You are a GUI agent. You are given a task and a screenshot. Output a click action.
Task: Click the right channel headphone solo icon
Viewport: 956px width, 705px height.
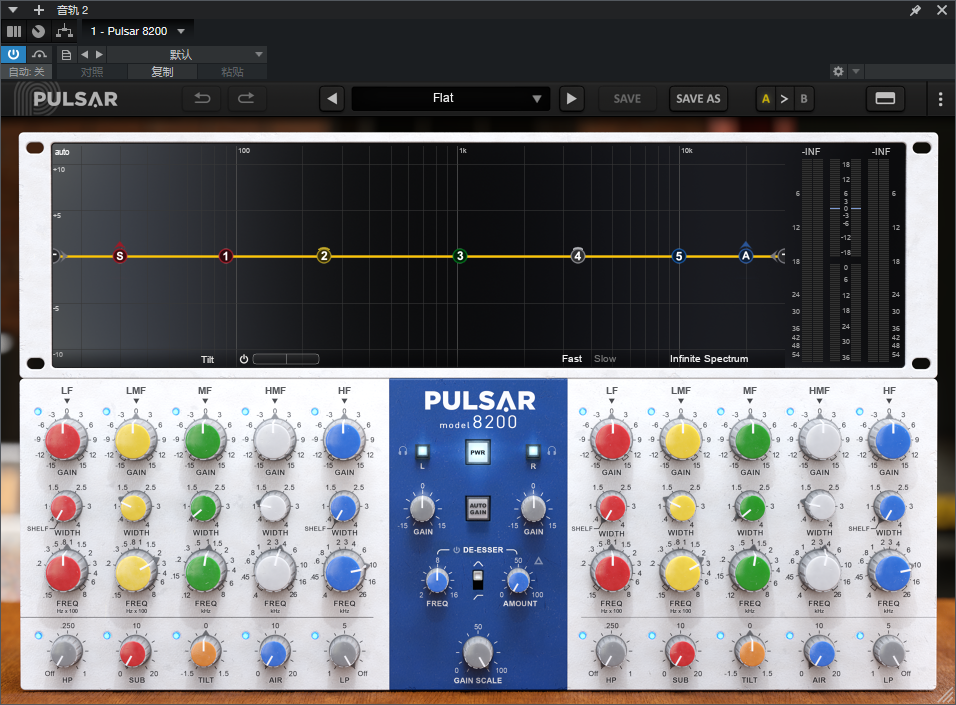pyautogui.click(x=552, y=451)
